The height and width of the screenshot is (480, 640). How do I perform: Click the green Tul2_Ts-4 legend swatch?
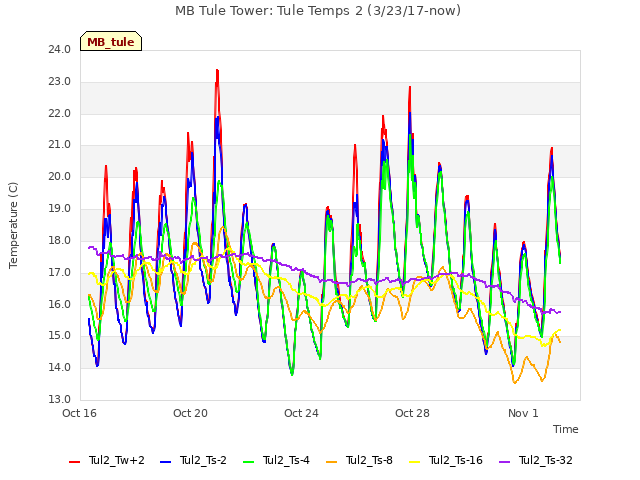[x=249, y=462]
